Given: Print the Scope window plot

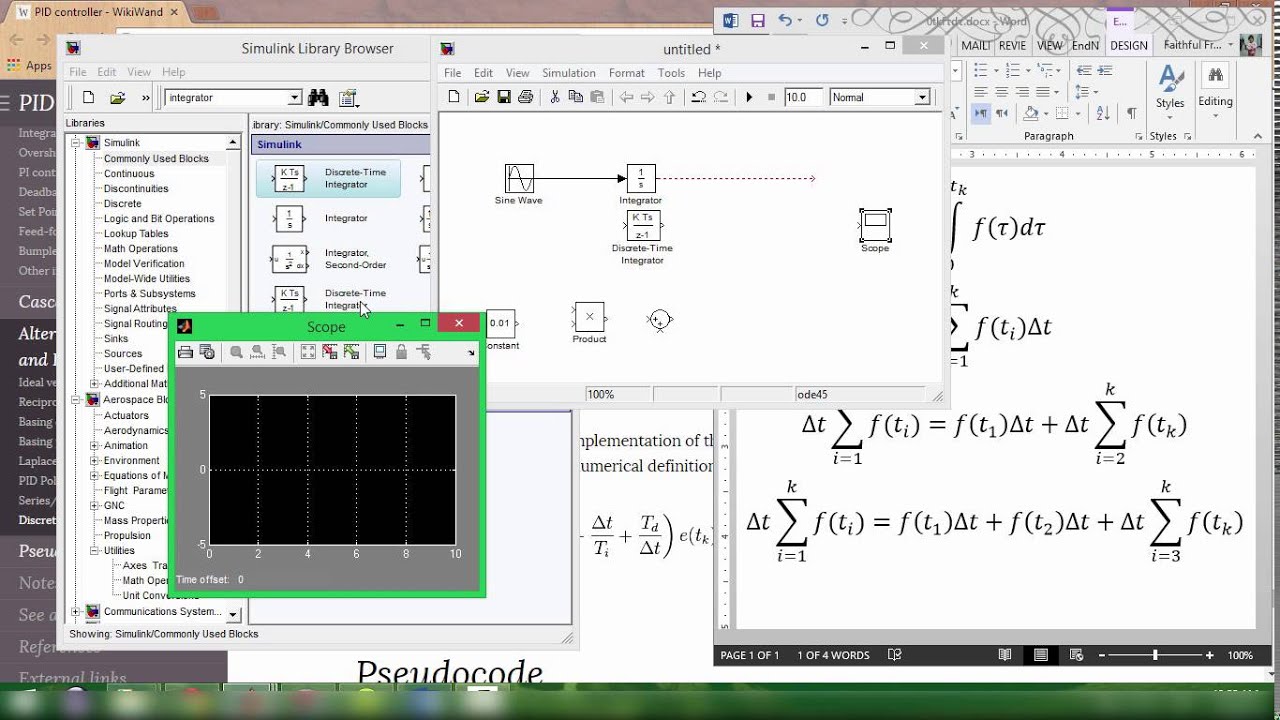Looking at the screenshot, I should [x=185, y=352].
